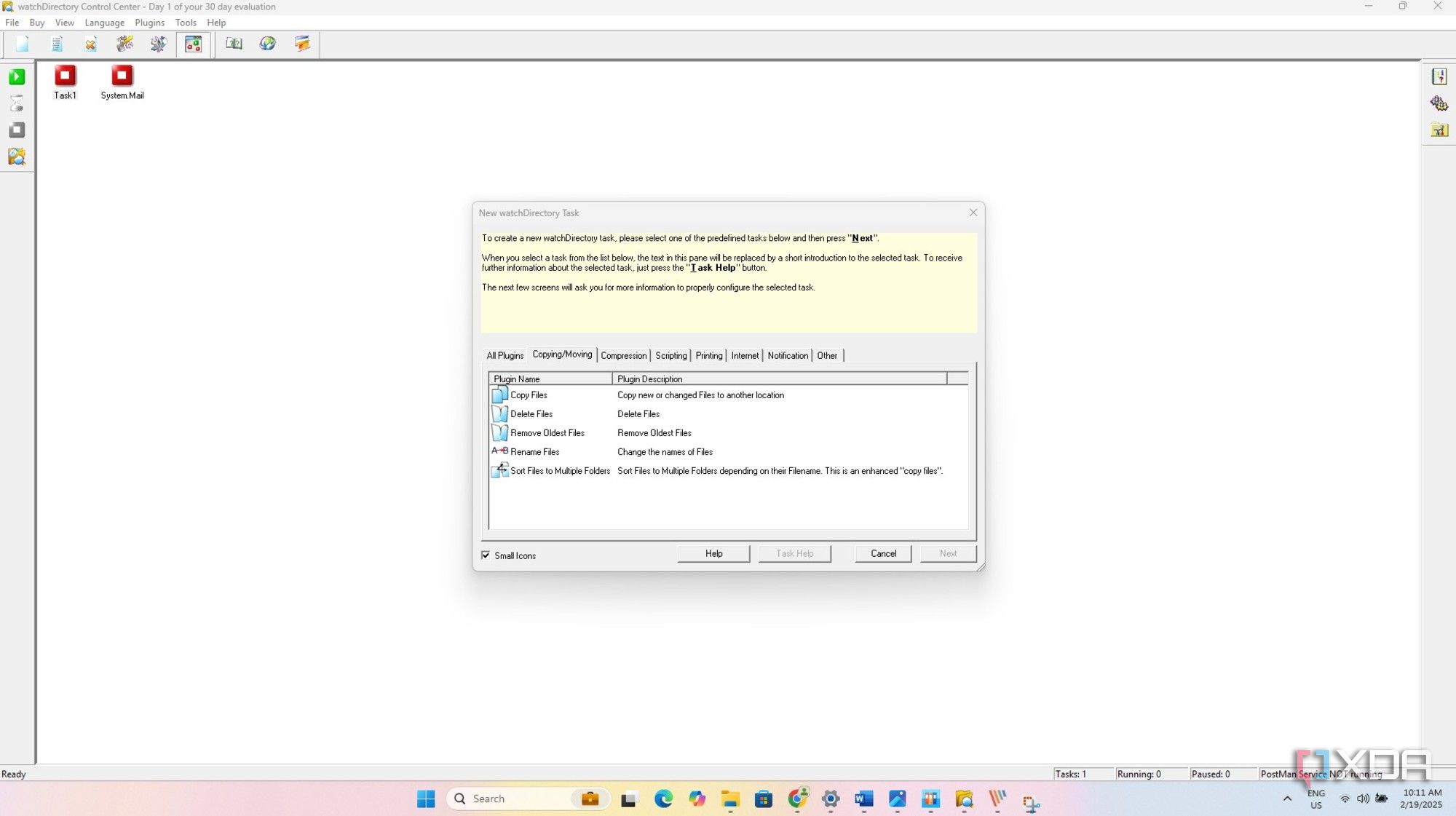The width and height of the screenshot is (1456, 816).
Task: Click the yellow wrench tools toolbar icon
Action: point(124,44)
